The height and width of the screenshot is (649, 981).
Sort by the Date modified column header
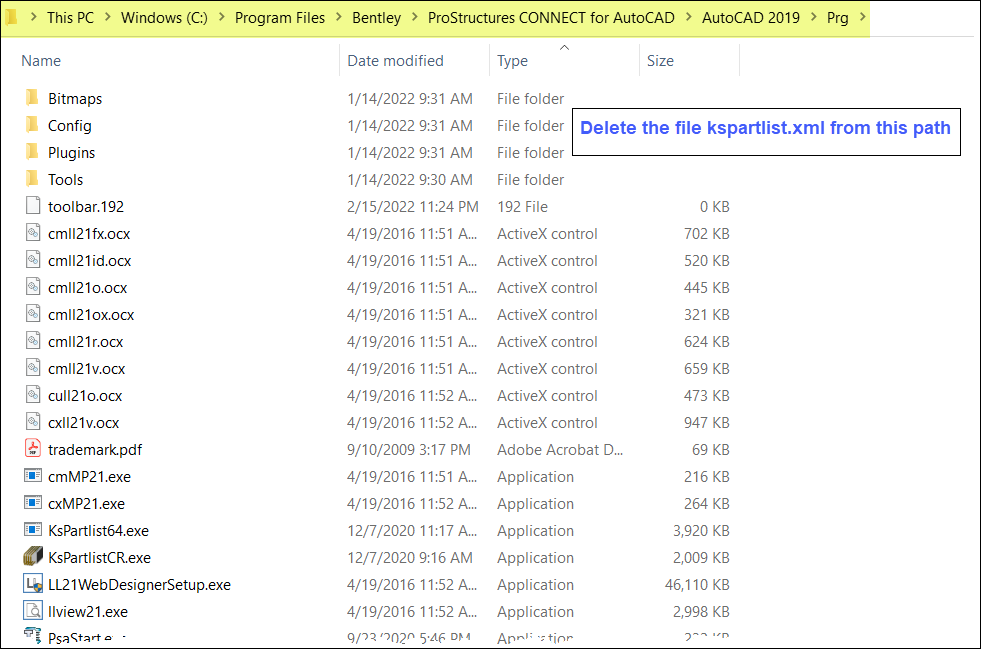(395, 61)
